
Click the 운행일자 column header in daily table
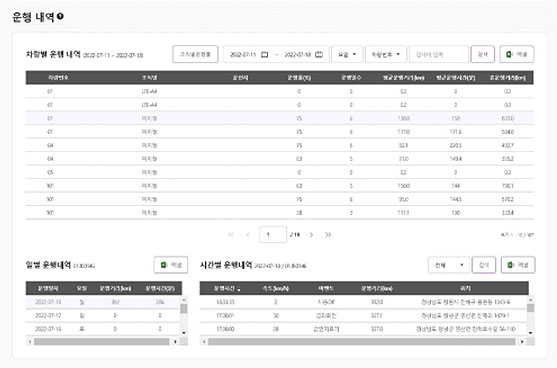tap(48, 288)
